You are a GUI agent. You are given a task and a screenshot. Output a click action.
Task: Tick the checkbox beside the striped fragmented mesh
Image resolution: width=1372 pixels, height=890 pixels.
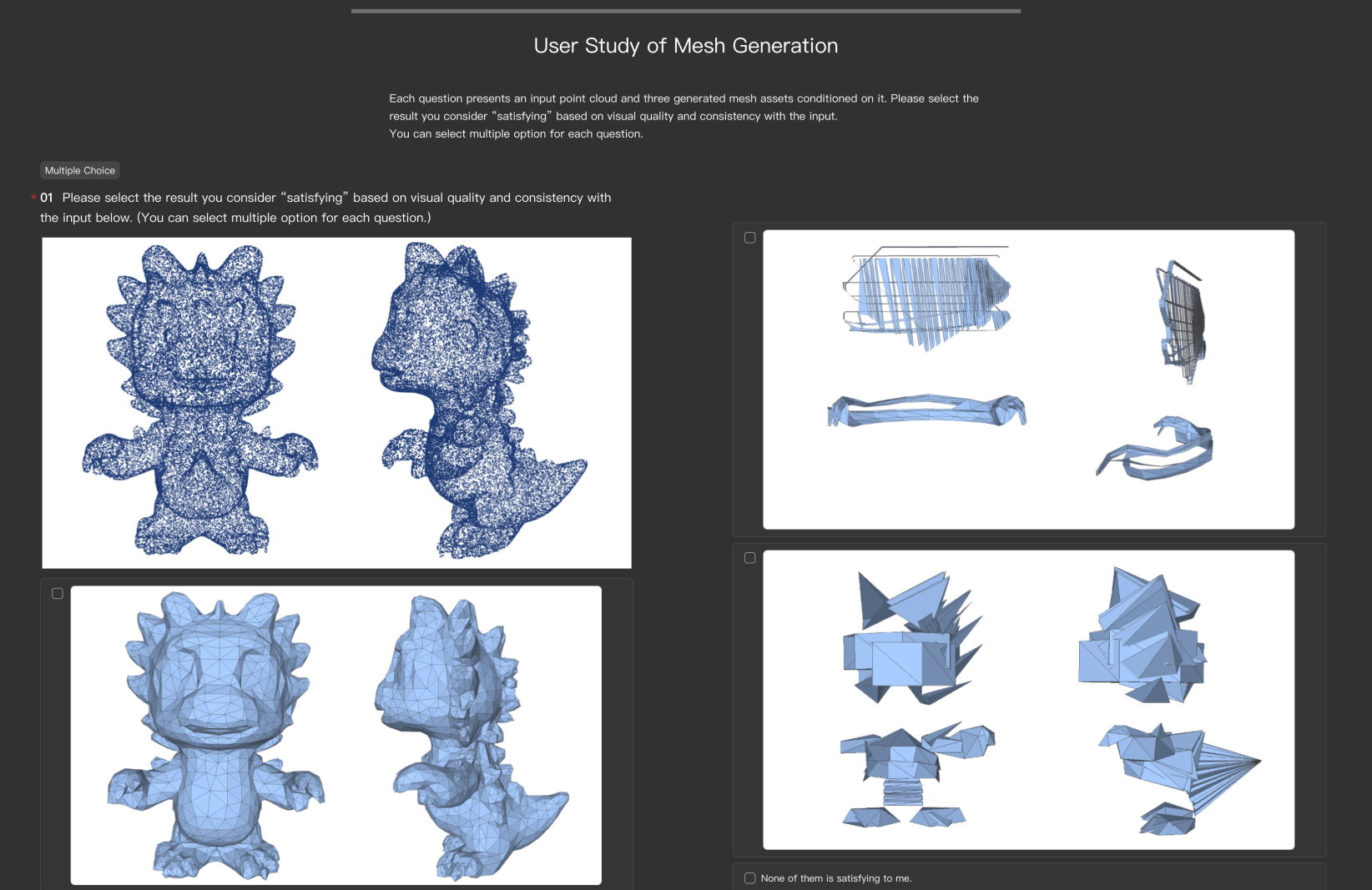click(x=750, y=238)
